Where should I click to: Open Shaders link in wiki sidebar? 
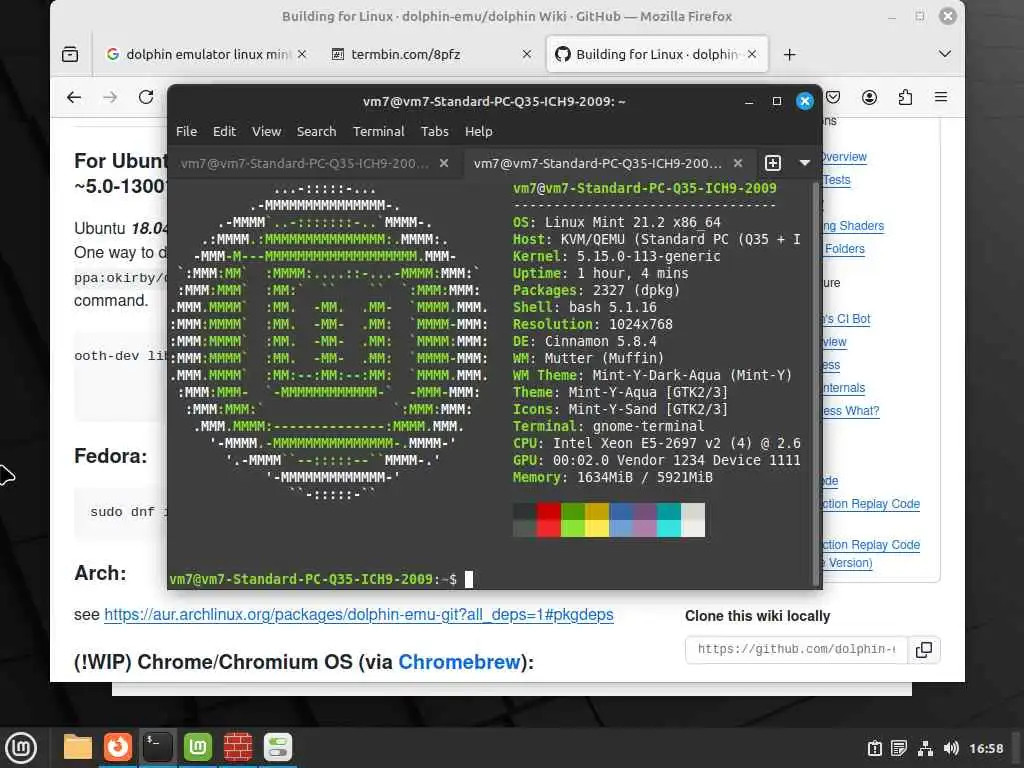pyautogui.click(x=854, y=226)
